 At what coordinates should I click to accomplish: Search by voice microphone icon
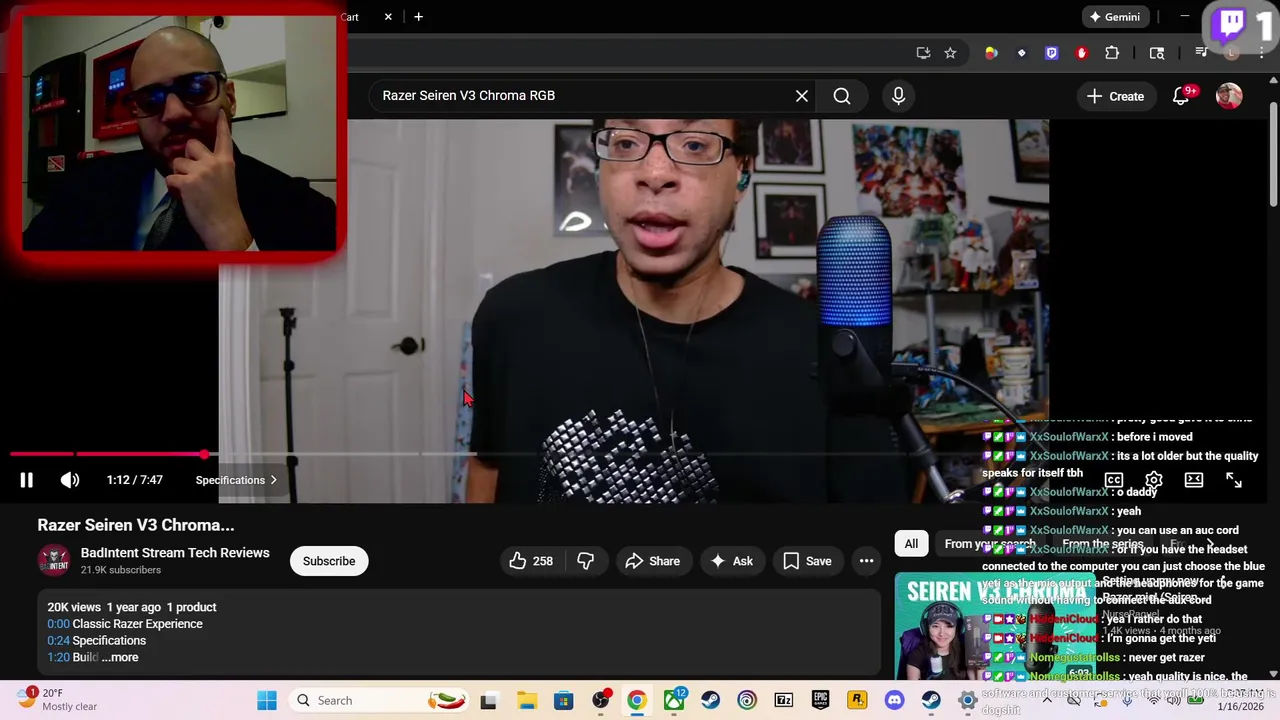tap(898, 96)
